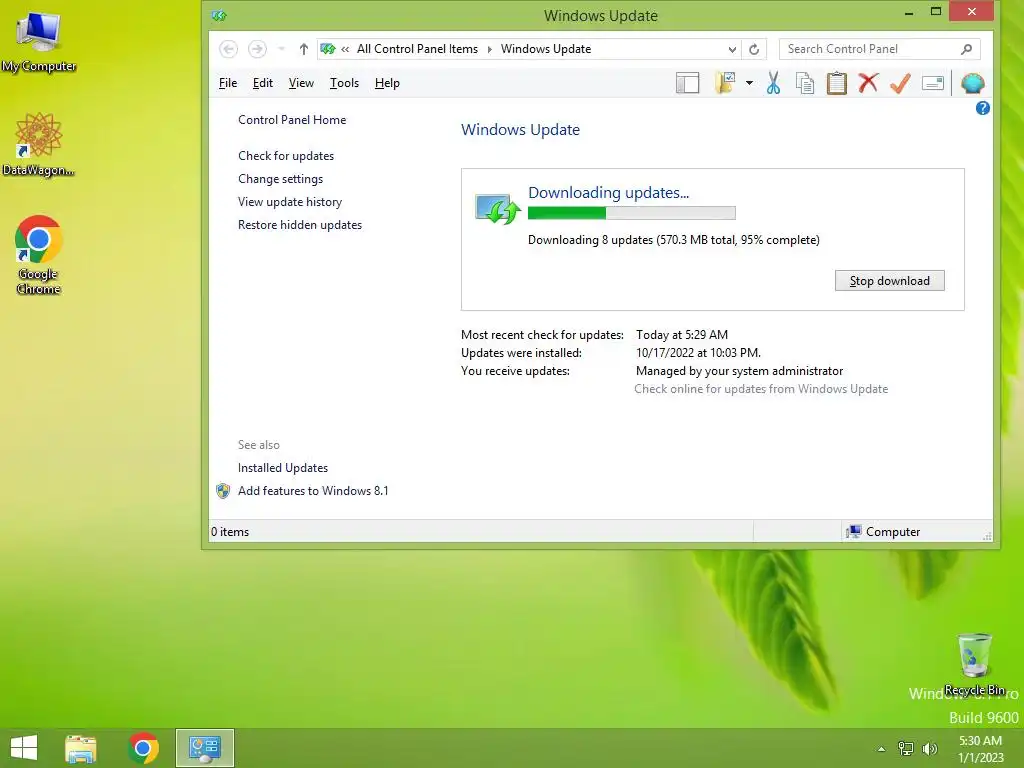Select the DataWagon desktop shortcut

pyautogui.click(x=39, y=144)
